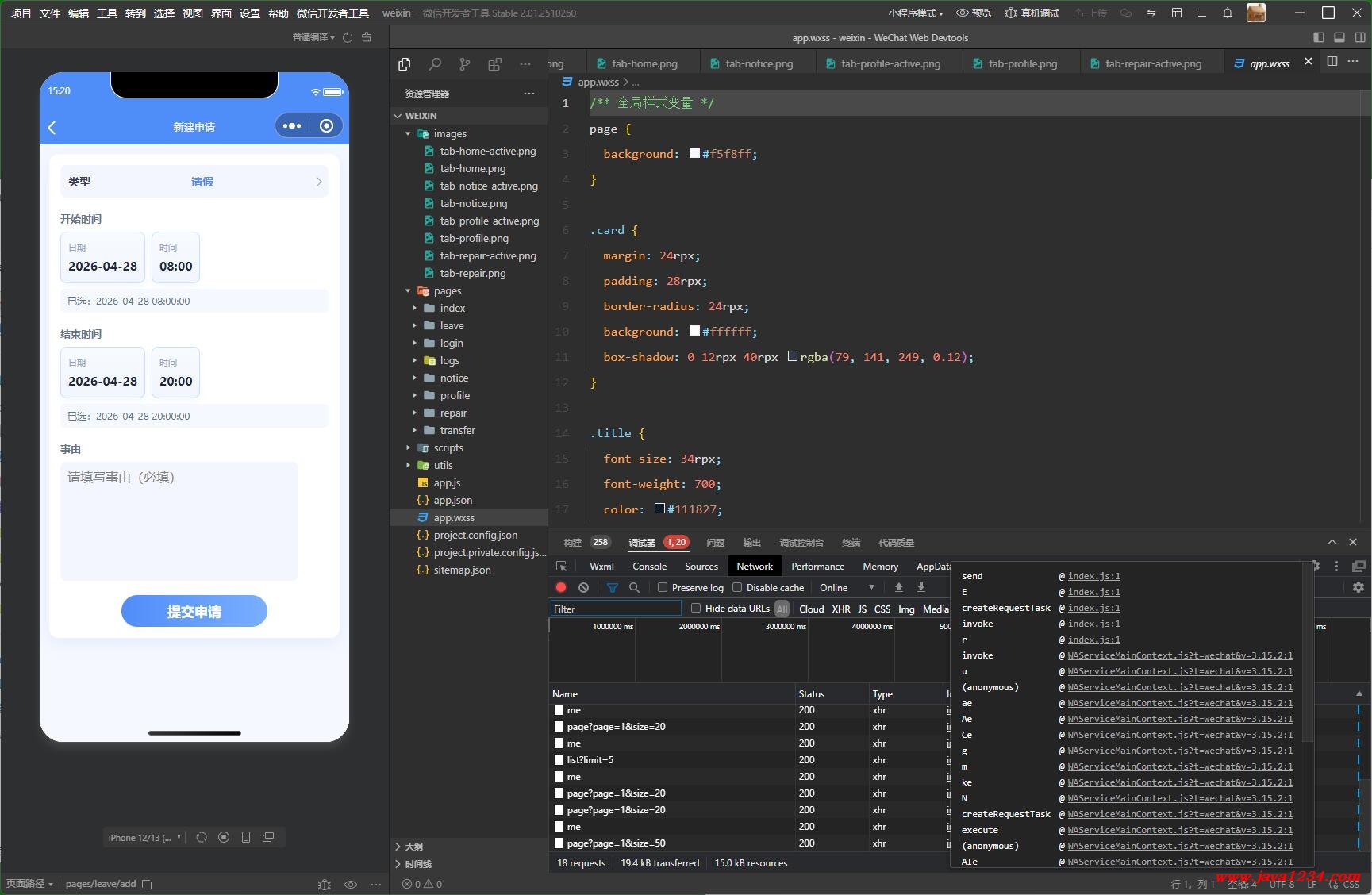This screenshot has height=895, width=1372.
Task: Click the notification bell icon
Action: (x=1227, y=13)
